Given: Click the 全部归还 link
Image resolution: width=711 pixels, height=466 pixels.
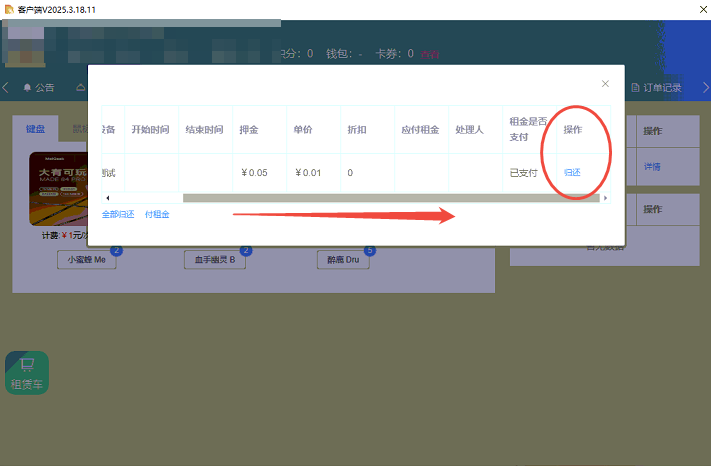Looking at the screenshot, I should pyautogui.click(x=117, y=215).
